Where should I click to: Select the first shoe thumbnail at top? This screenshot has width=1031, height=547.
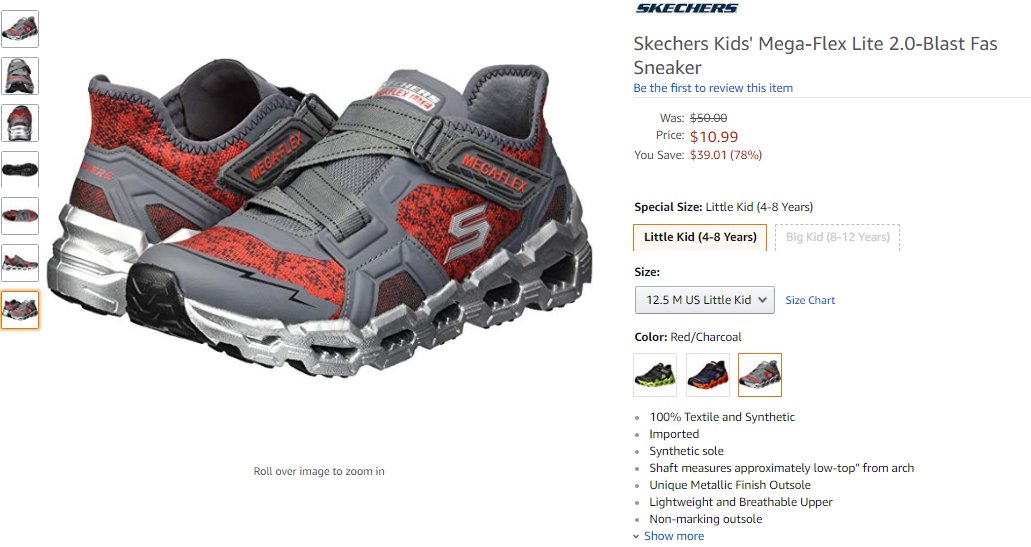coord(20,29)
